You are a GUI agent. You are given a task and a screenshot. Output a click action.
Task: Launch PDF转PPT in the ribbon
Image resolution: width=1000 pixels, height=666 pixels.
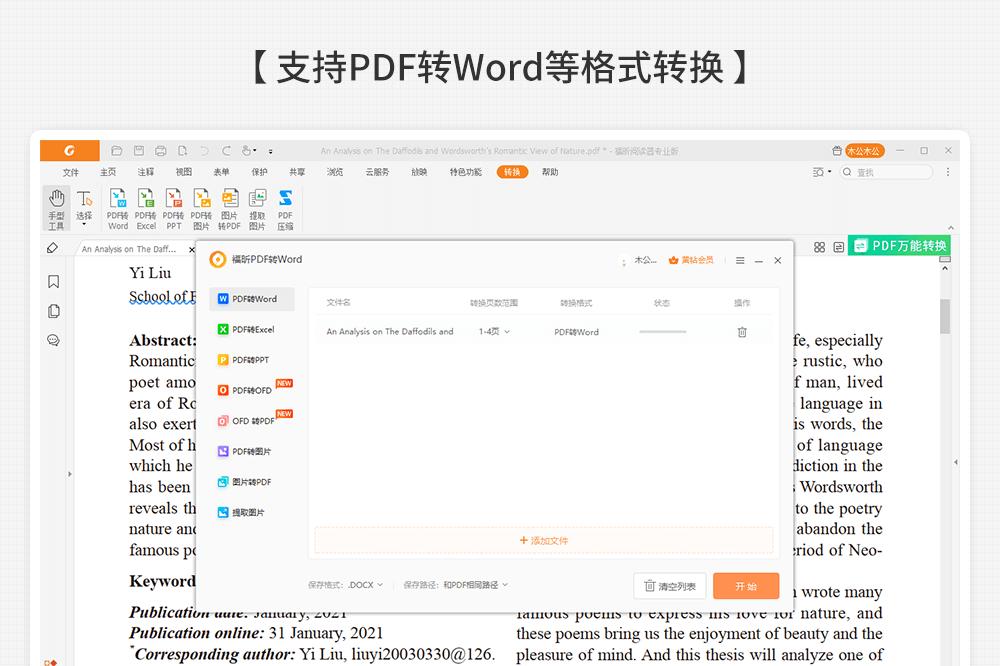[173, 209]
